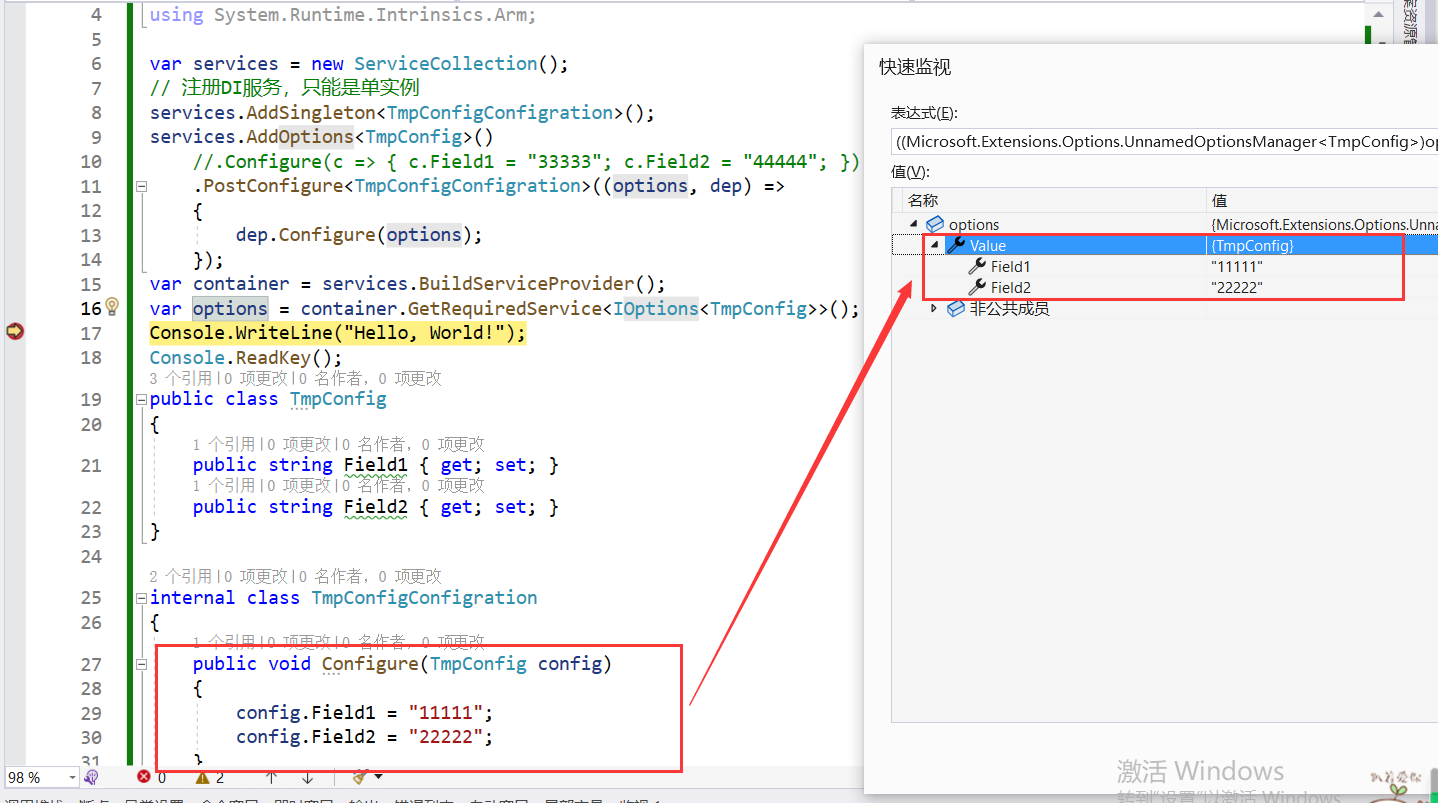This screenshot has width=1438, height=803.
Task: Click PostConfigure on line 11
Action: pos(273,186)
